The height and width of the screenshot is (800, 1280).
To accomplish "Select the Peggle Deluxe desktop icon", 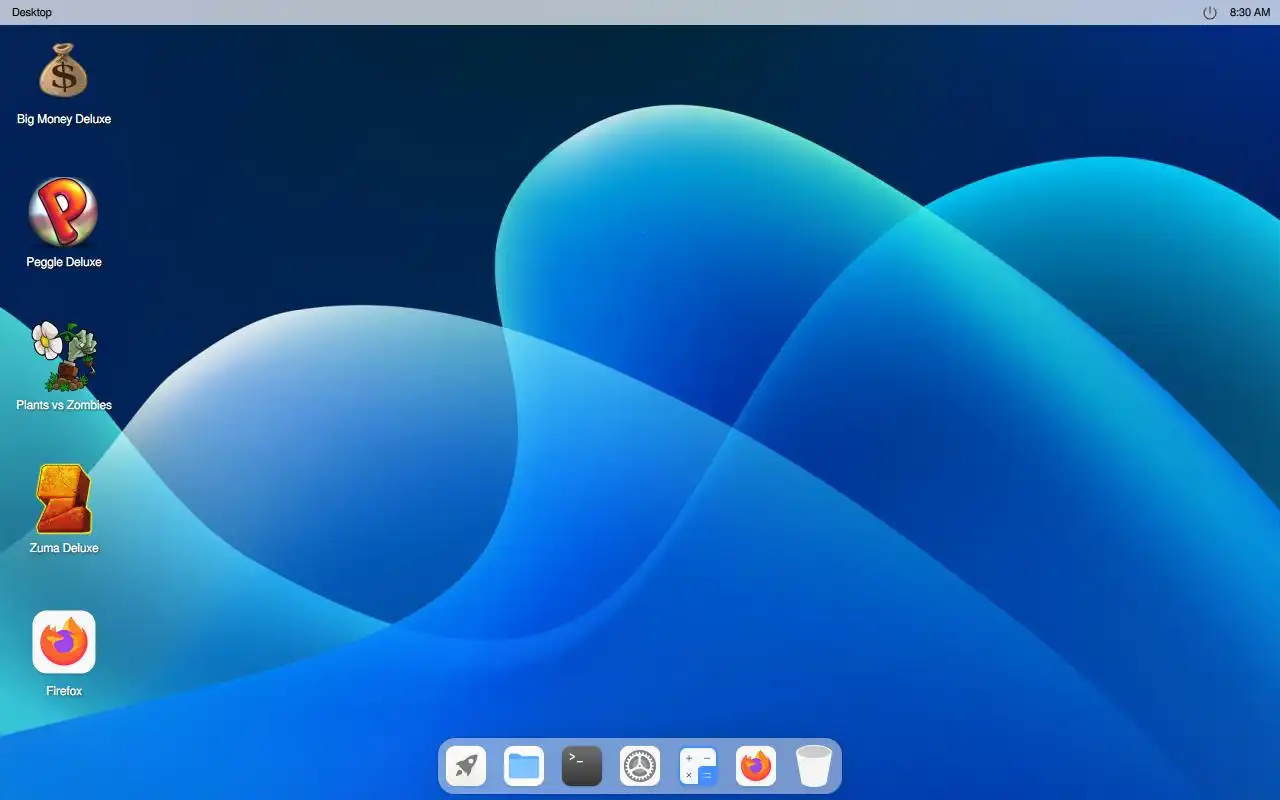I will tap(63, 212).
